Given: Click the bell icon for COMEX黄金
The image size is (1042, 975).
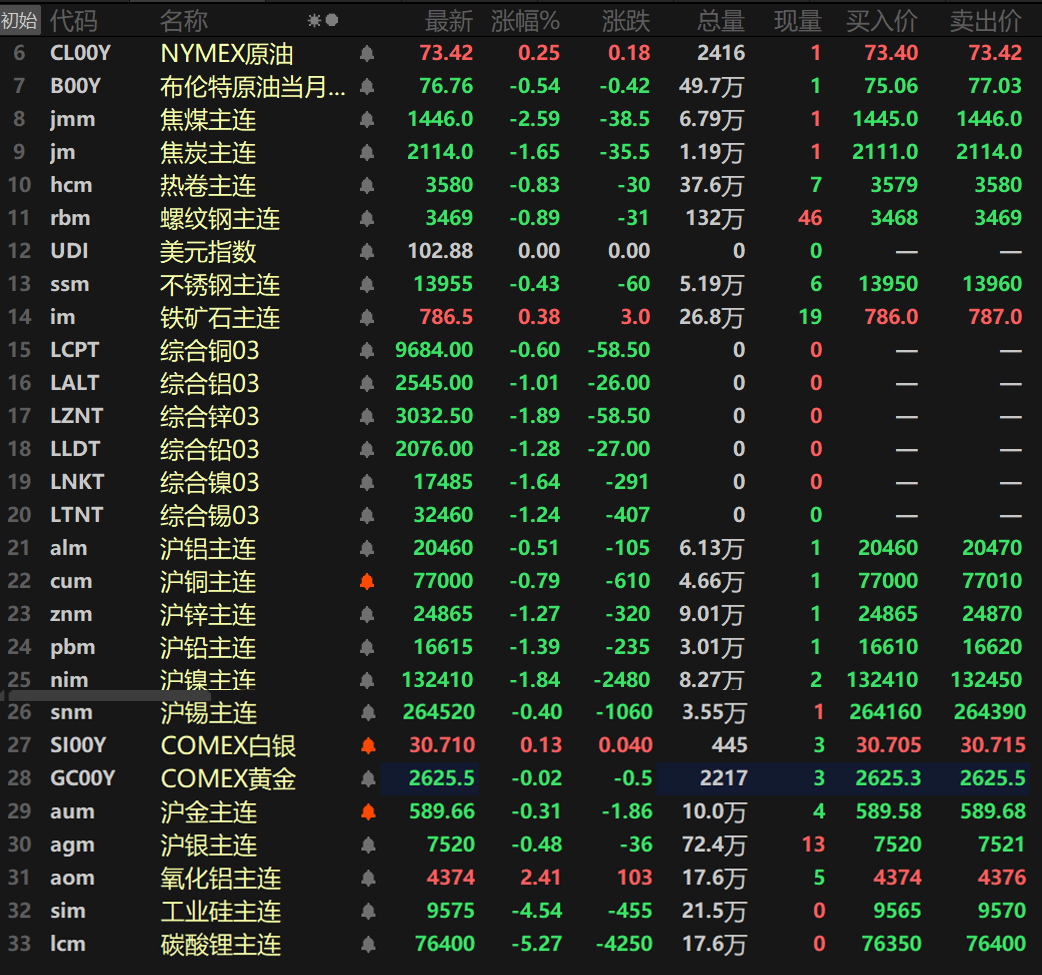Looking at the screenshot, I should click(x=366, y=779).
